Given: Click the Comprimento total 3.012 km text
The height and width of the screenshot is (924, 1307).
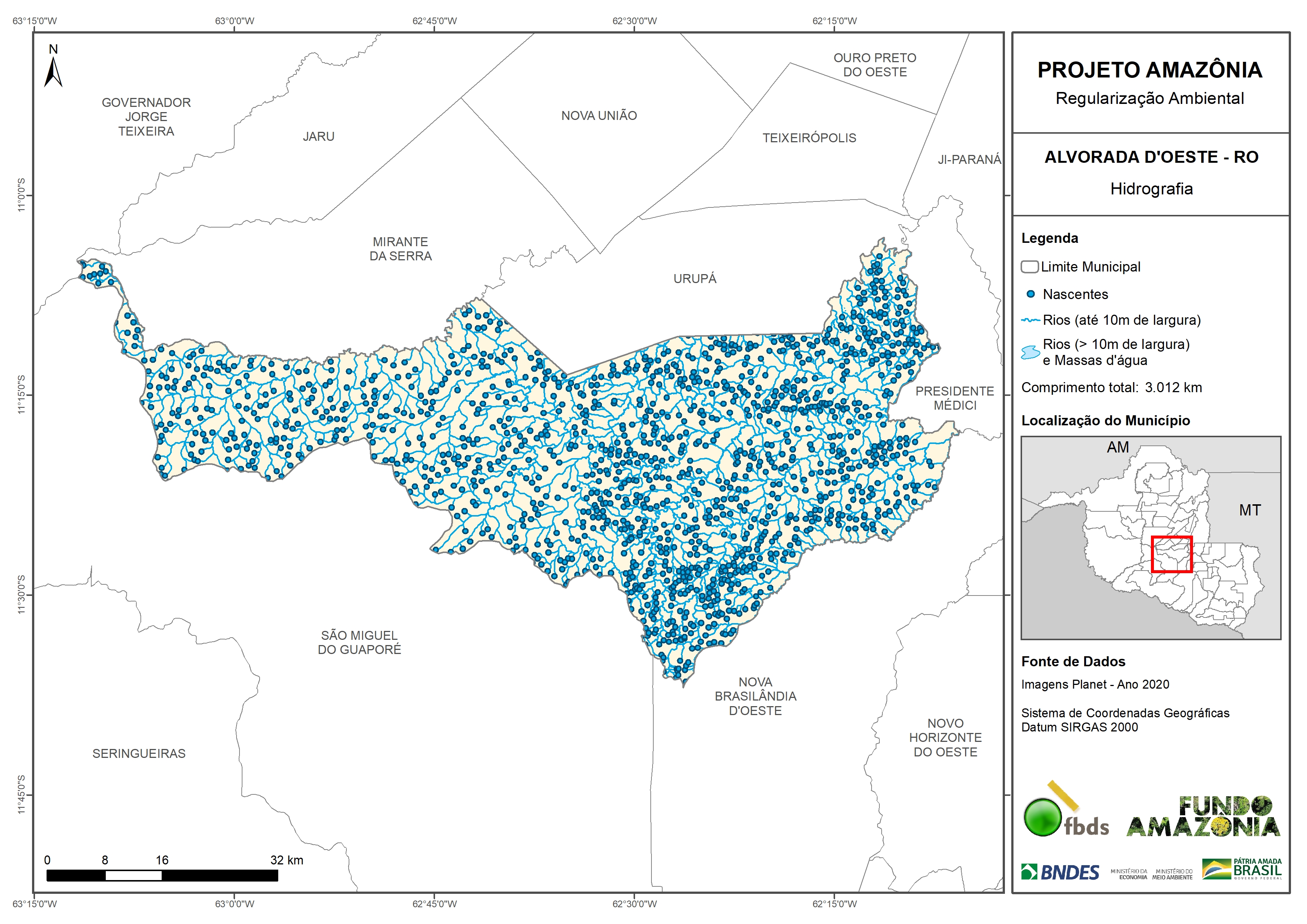Looking at the screenshot, I should pyautogui.click(x=1111, y=388).
